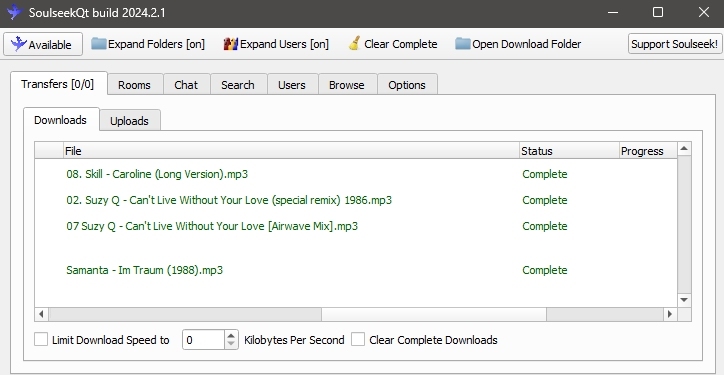The height and width of the screenshot is (375, 724).
Task: Click vertical scrollbar down arrow
Action: pyautogui.click(x=684, y=300)
